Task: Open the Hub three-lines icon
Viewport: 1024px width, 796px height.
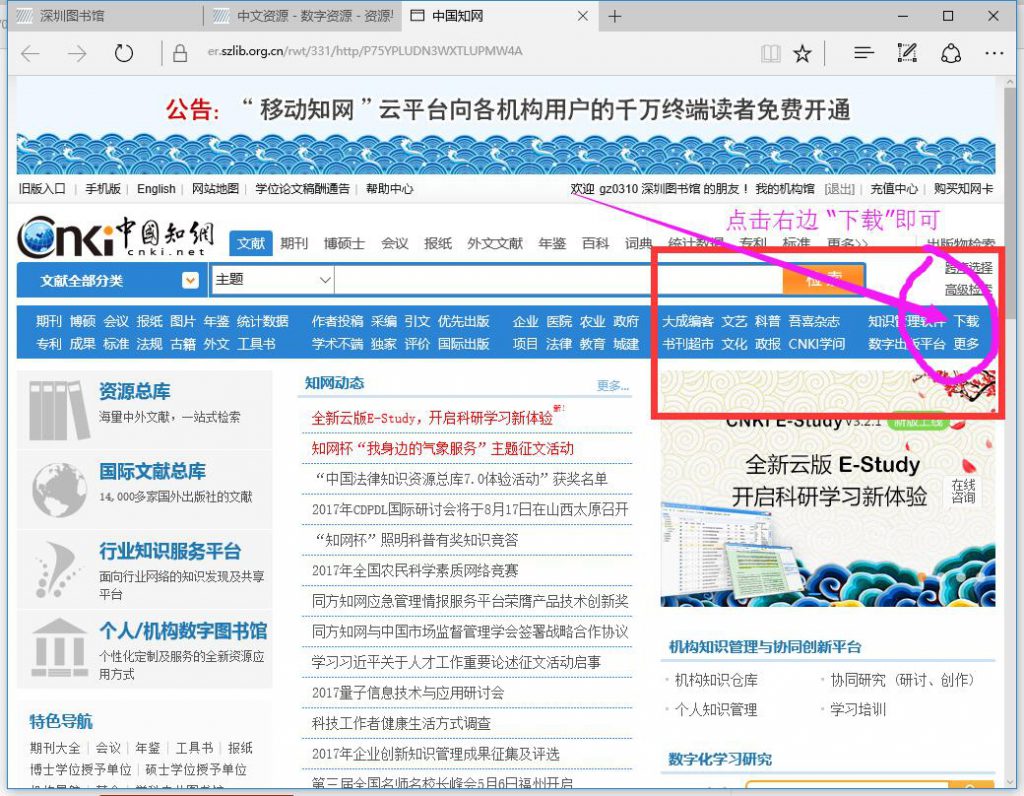Action: [864, 54]
